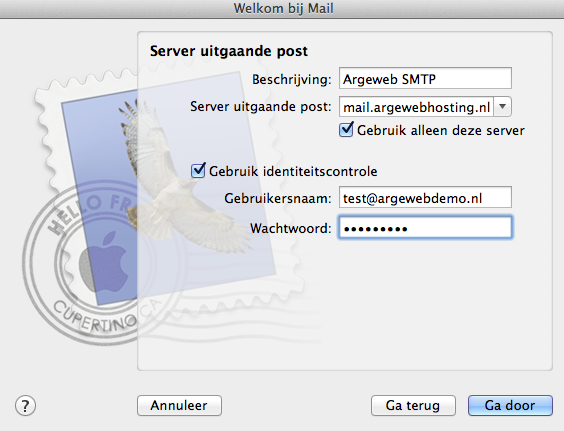Focus the Beschrijving field containing Argeweb SMTP
Image resolution: width=564 pixels, height=431 pixels.
(425, 78)
